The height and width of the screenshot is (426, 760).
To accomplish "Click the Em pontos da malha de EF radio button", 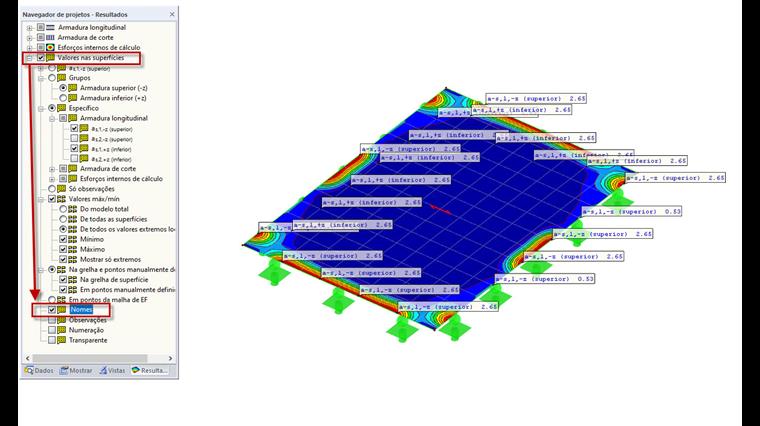I will tap(52, 300).
